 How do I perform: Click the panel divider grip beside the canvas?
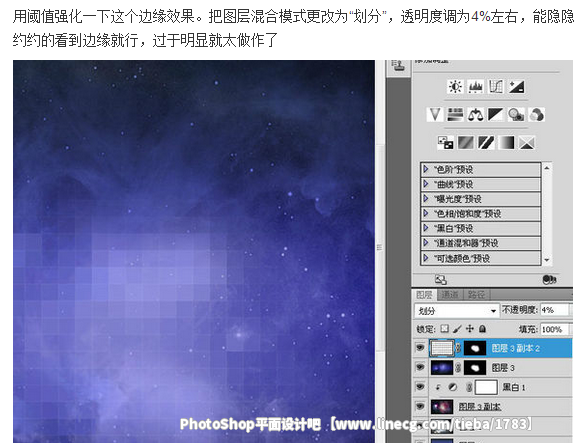380,248
